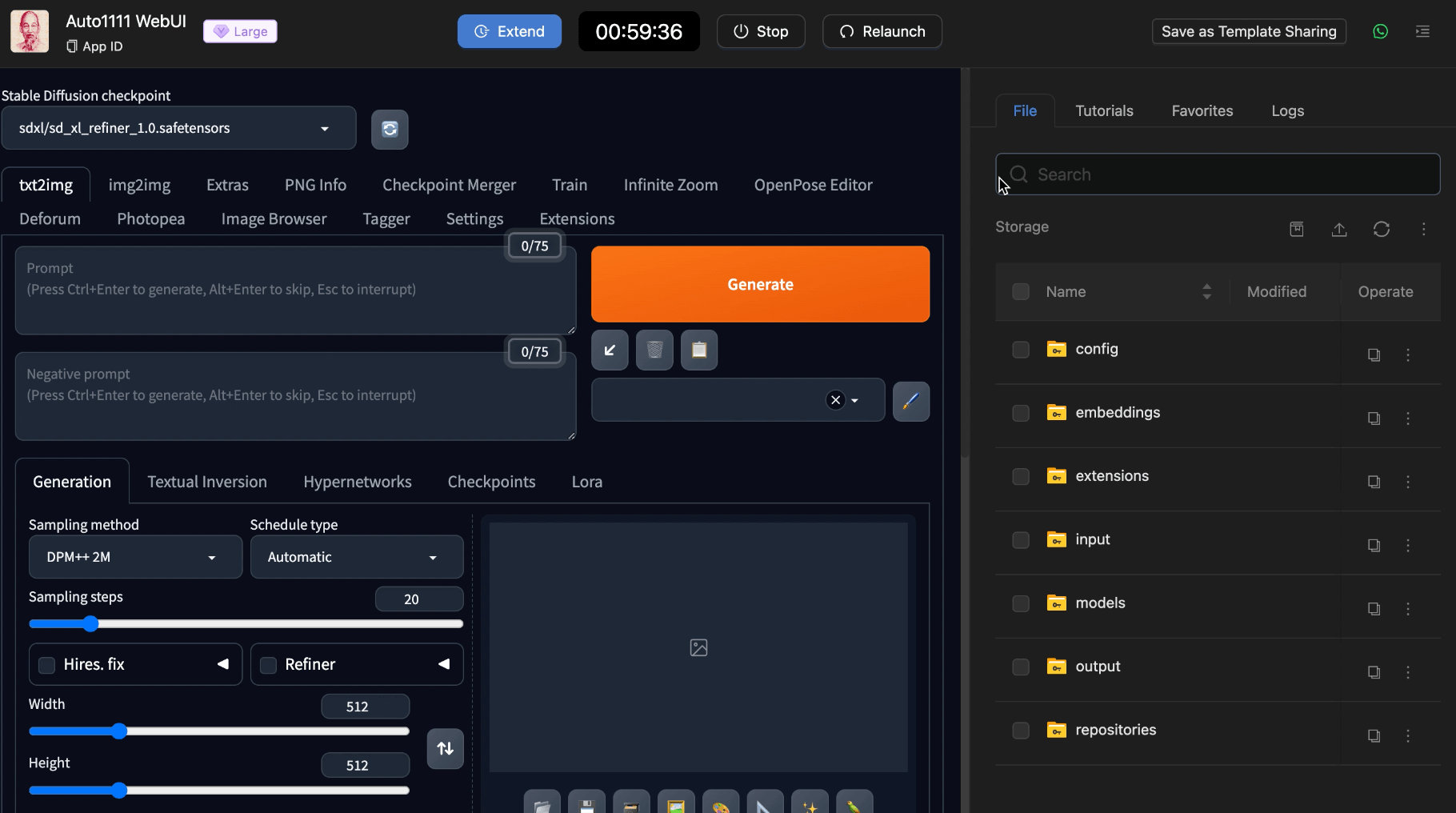Copy path icon for models folder
The width and height of the screenshot is (1456, 813).
click(1374, 609)
